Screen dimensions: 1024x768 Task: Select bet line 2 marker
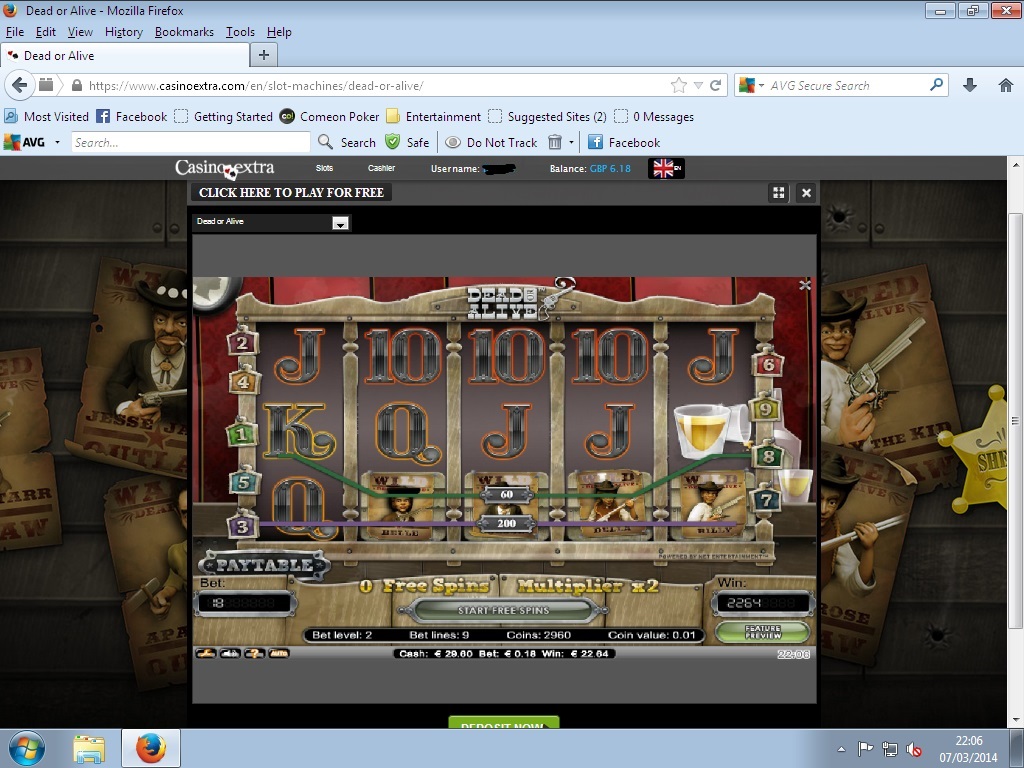click(x=242, y=343)
